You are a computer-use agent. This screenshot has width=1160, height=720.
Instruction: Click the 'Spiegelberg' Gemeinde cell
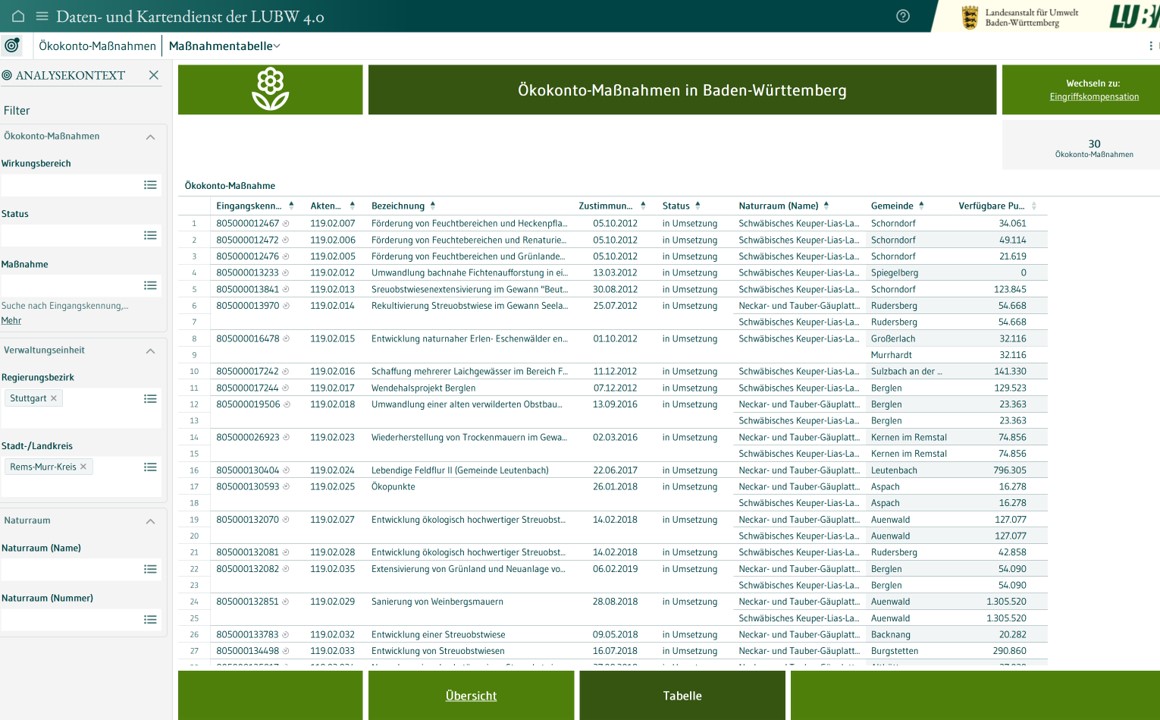click(x=894, y=273)
